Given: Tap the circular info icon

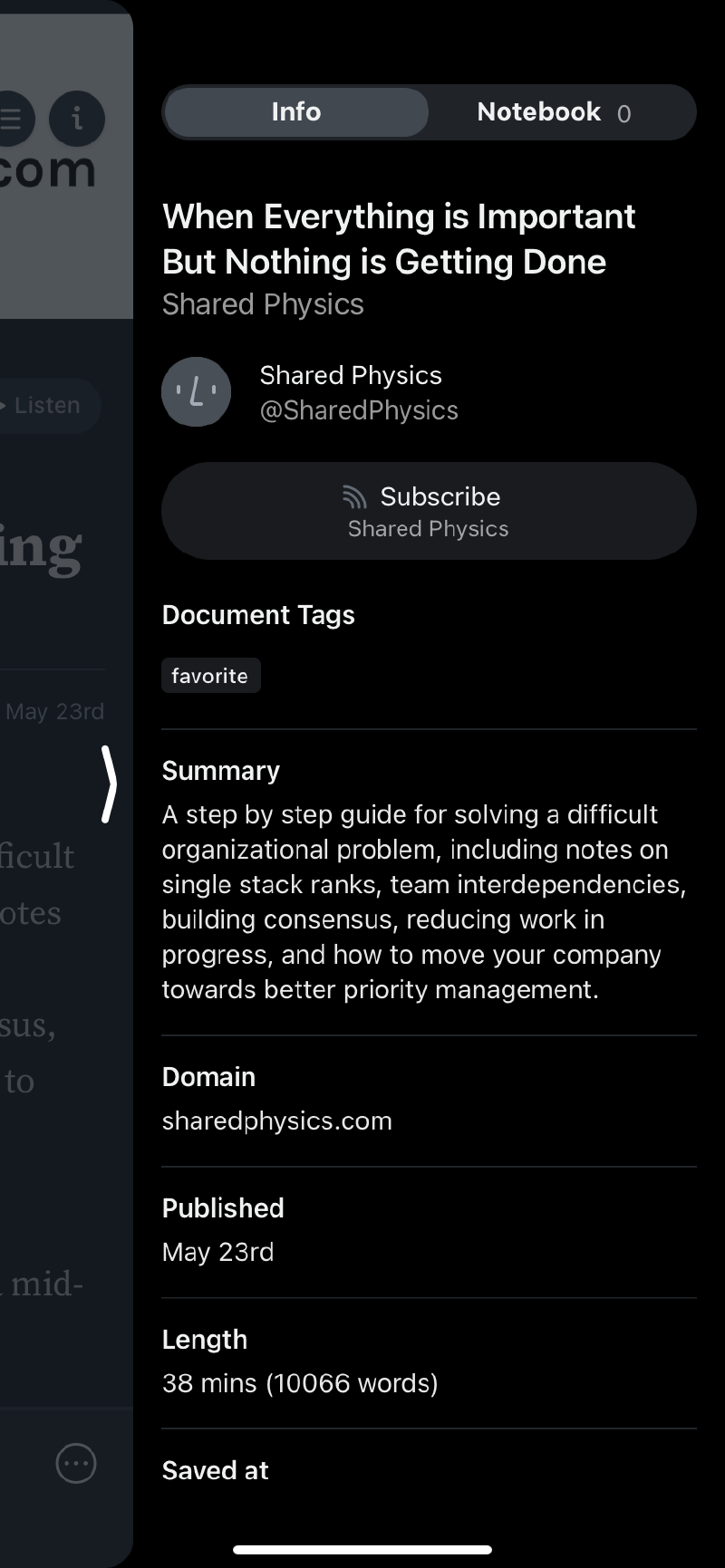Looking at the screenshot, I should click(77, 119).
